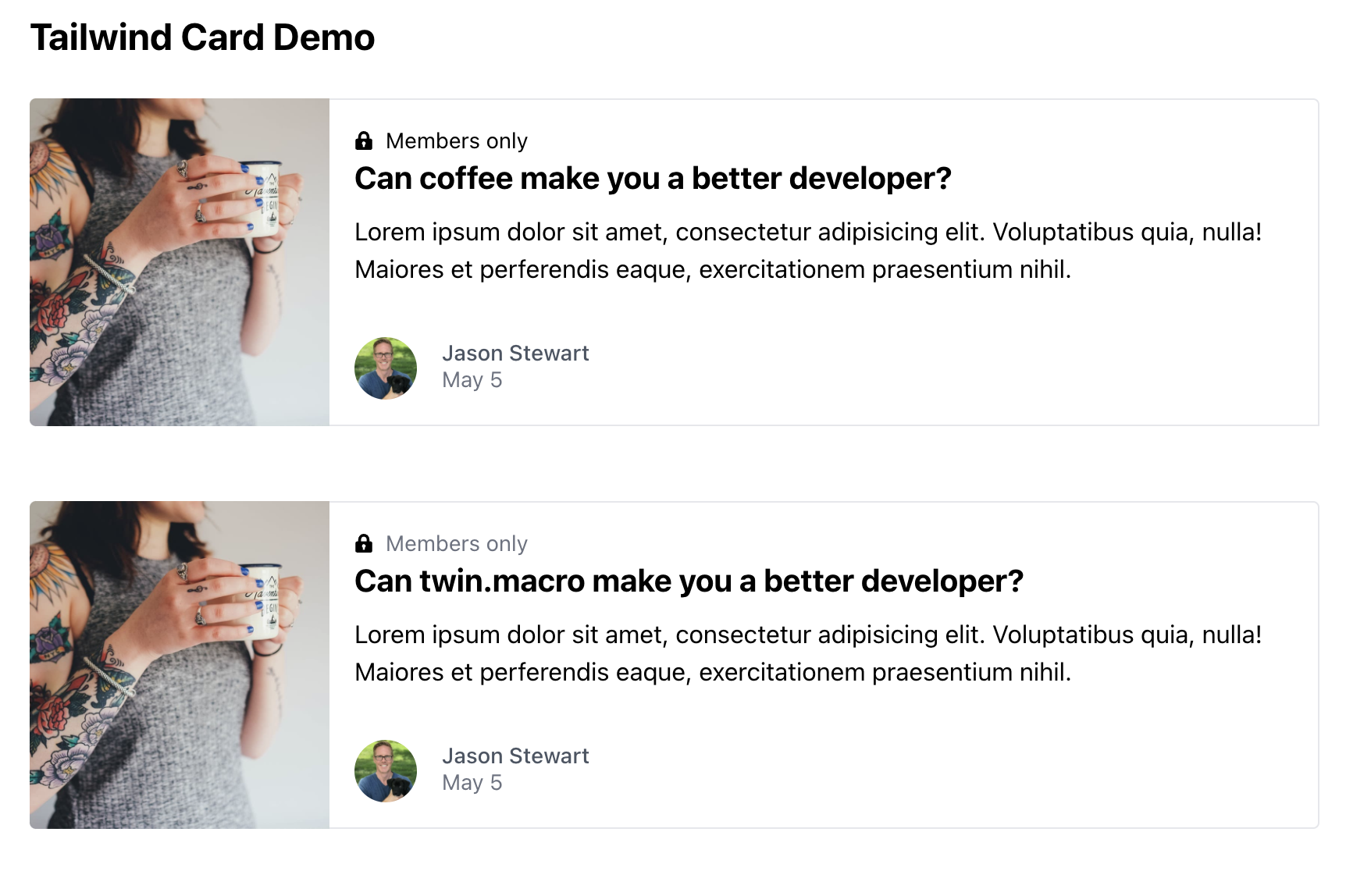Click the tattooed-arm photo on the twin.macro card
The image size is (1371, 896).
(180, 664)
